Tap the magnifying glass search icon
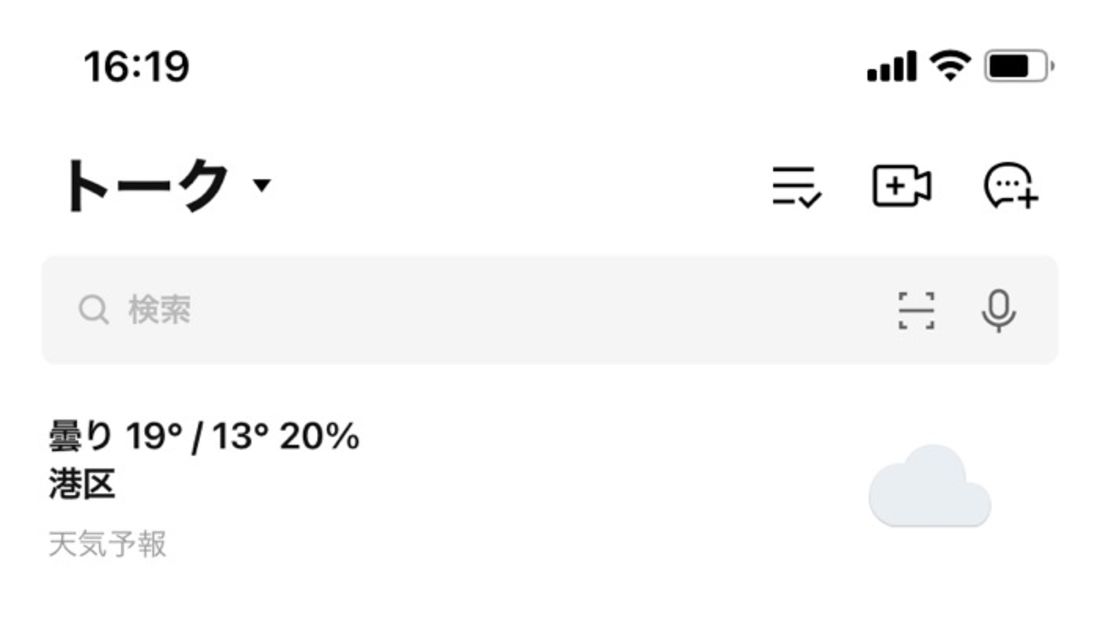1100x624 pixels. pyautogui.click(x=93, y=310)
